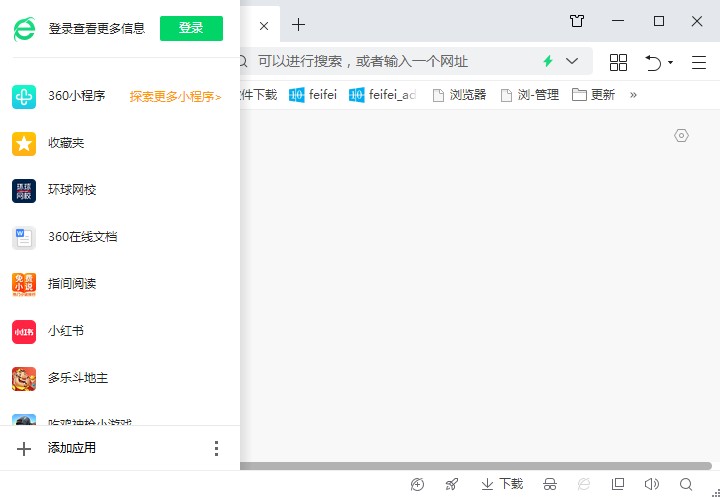Open the feifei bookmark
The height and width of the screenshot is (497, 720).
point(313,95)
